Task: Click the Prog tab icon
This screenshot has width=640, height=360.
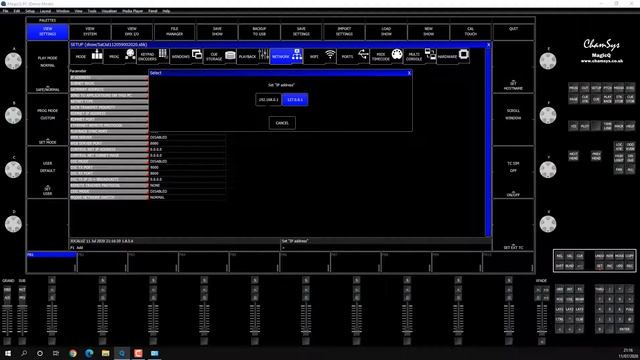Action: pos(130,54)
